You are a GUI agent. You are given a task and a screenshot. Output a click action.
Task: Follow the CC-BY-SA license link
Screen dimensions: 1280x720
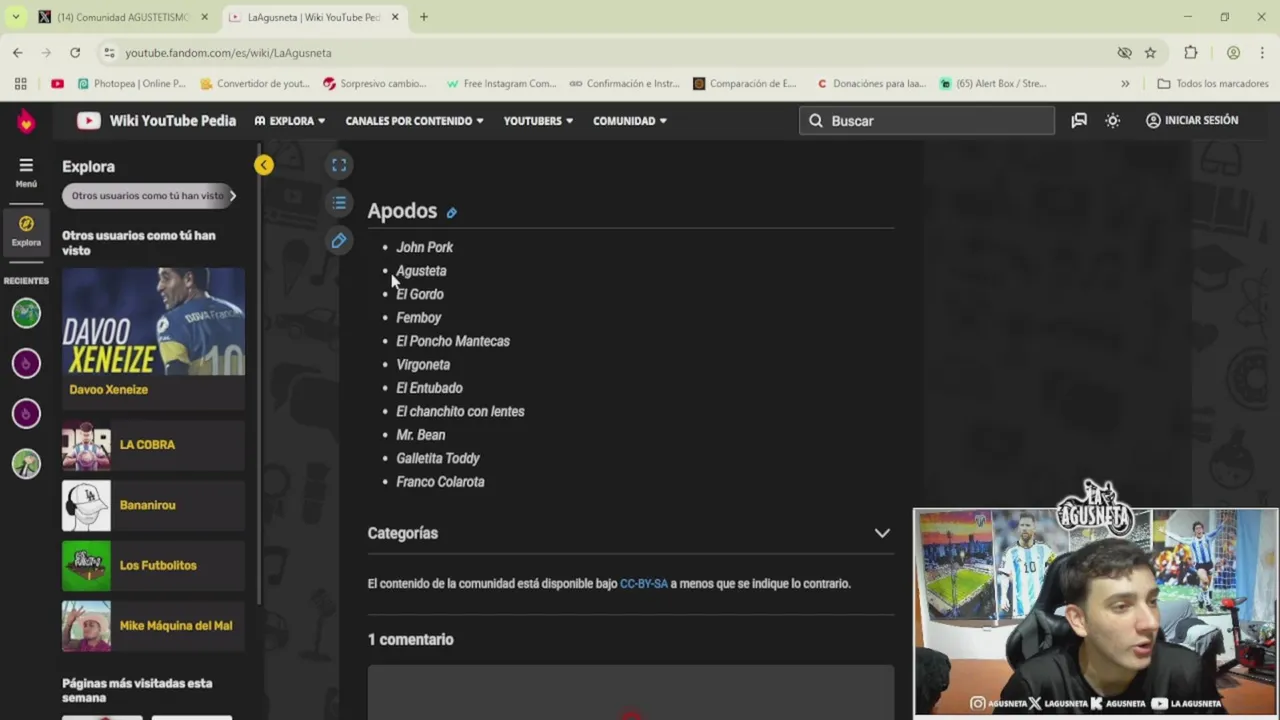[644, 584]
